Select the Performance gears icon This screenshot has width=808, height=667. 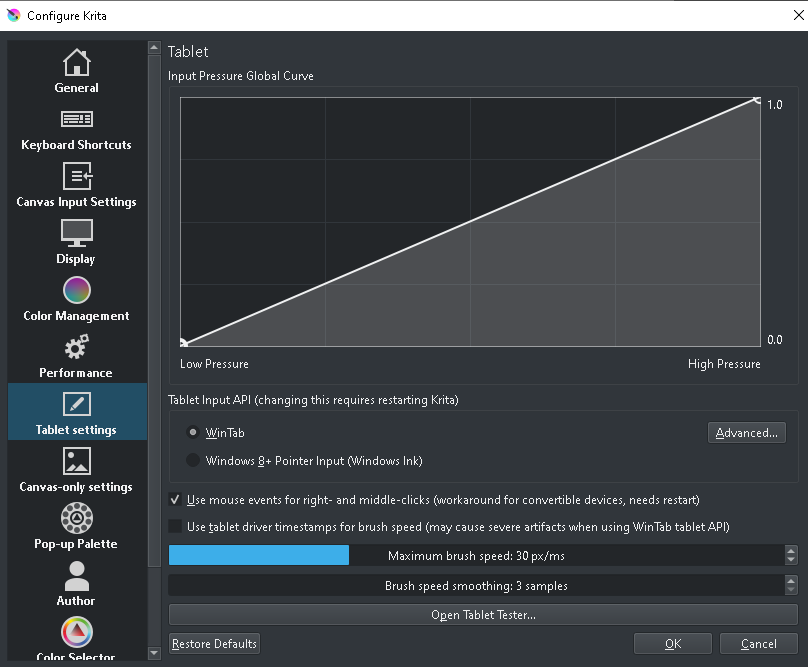pos(77,347)
